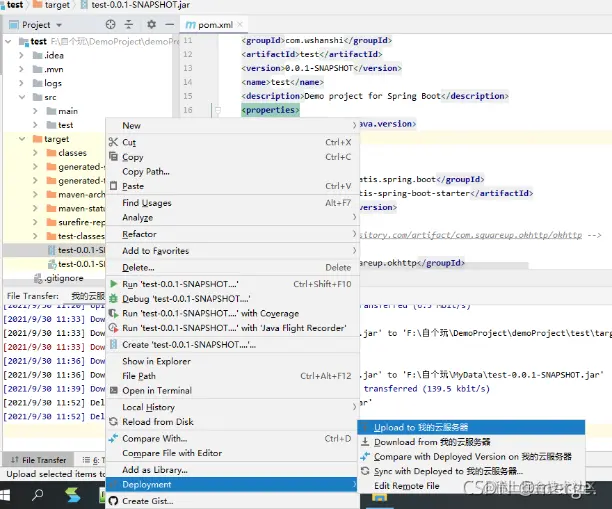
Task: Expand the main folder
Action: (35, 111)
